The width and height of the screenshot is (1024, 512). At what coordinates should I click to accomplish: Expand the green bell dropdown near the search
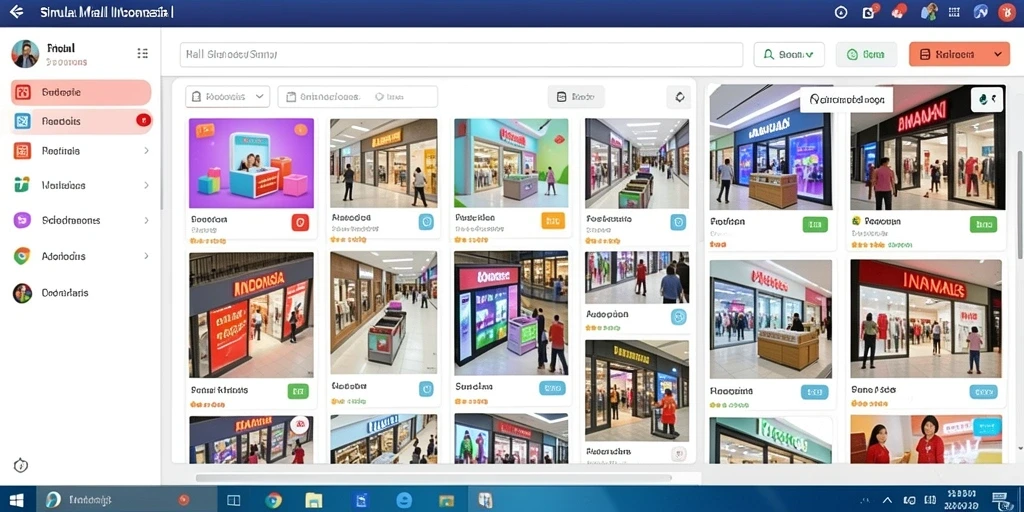pos(789,55)
